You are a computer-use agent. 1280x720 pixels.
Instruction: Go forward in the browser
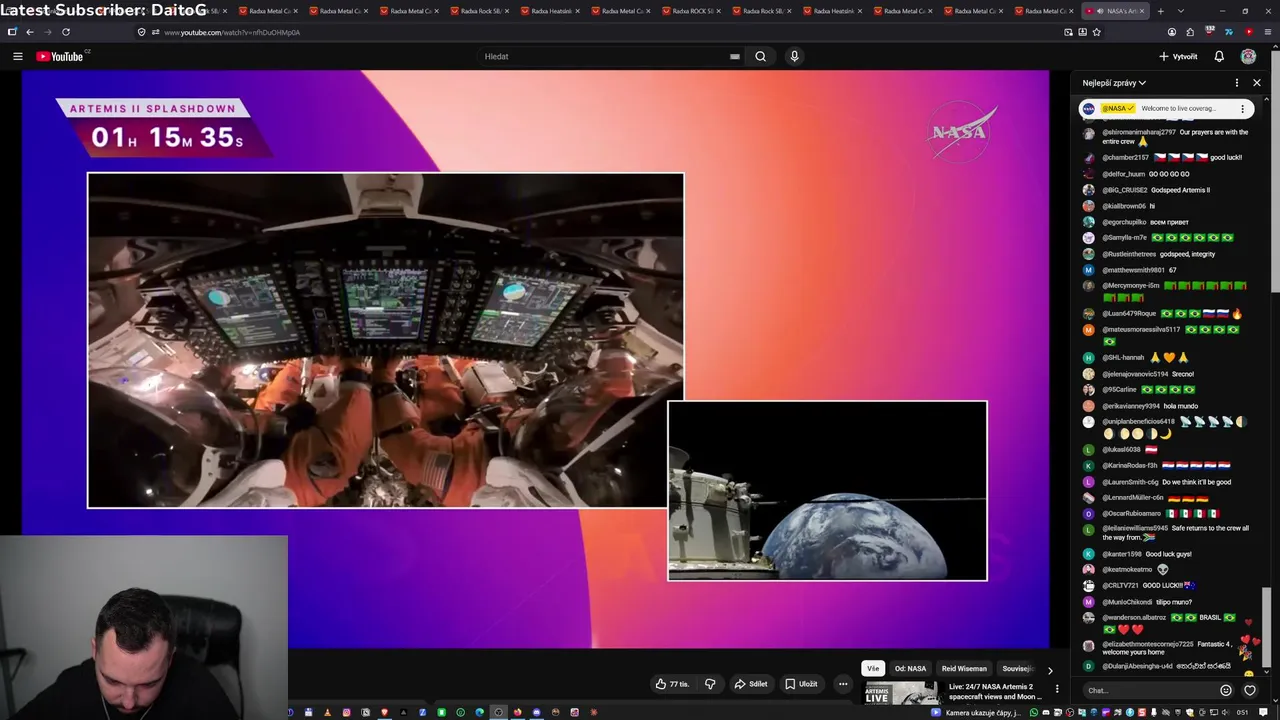(47, 32)
